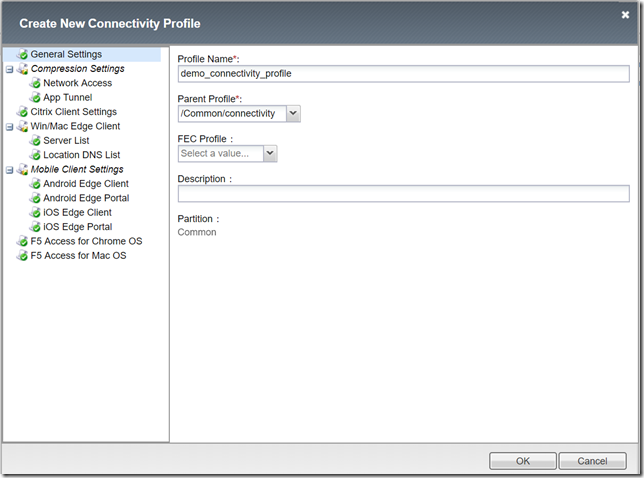The height and width of the screenshot is (478, 644).
Task: Click into the Description text field
Action: [x=403, y=194]
